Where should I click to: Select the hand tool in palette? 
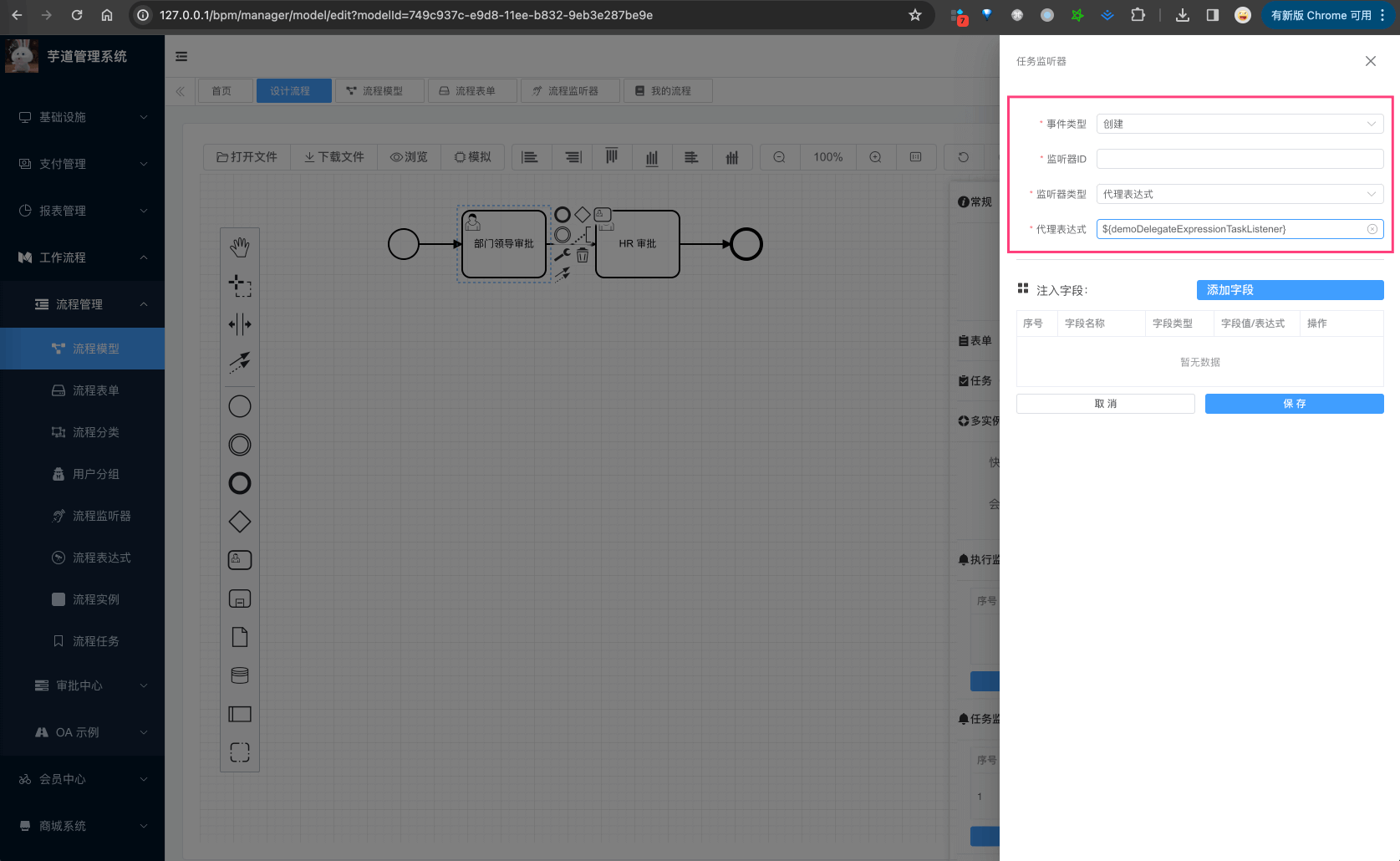tap(240, 247)
